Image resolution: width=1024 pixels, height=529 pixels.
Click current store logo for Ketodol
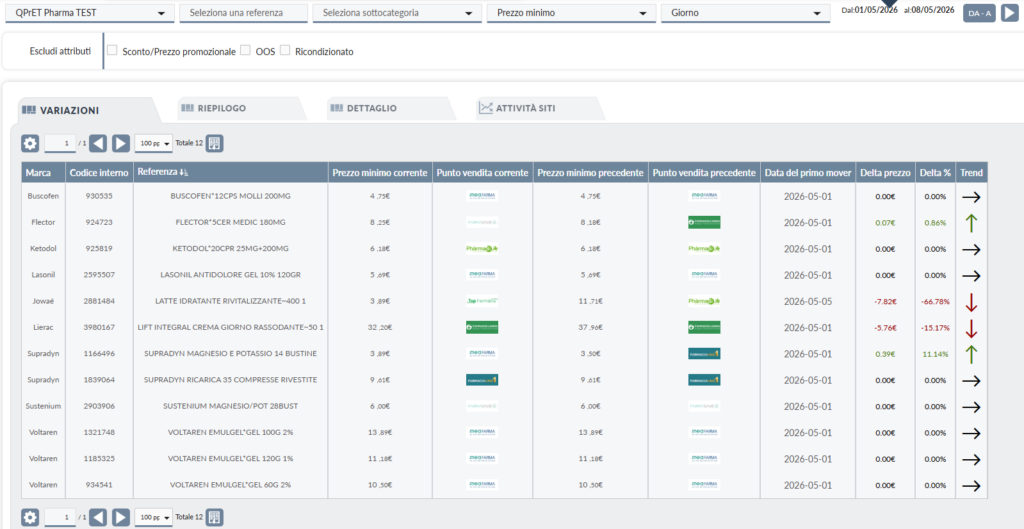pyautogui.click(x=482, y=249)
